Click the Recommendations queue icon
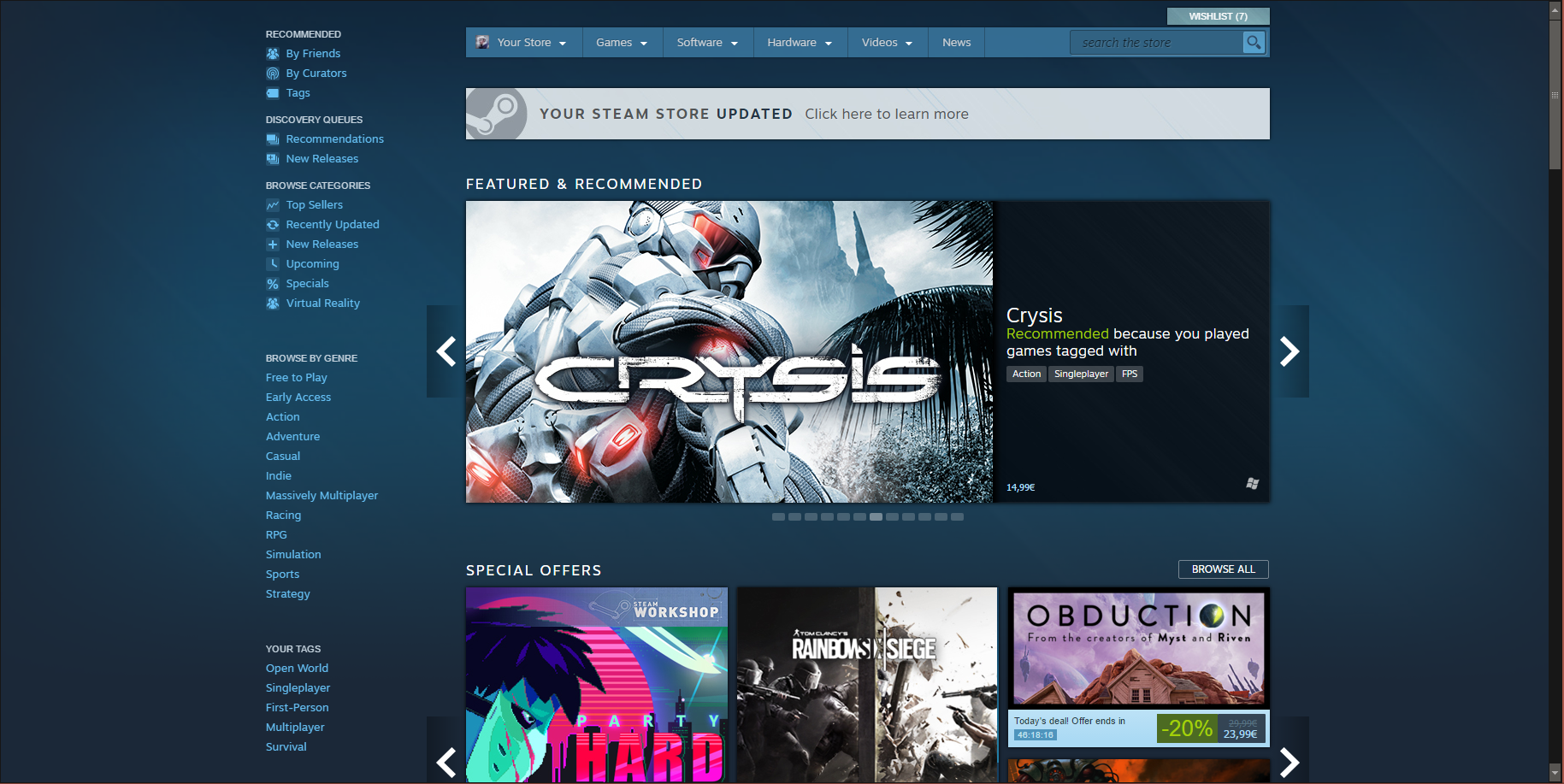 pos(273,139)
